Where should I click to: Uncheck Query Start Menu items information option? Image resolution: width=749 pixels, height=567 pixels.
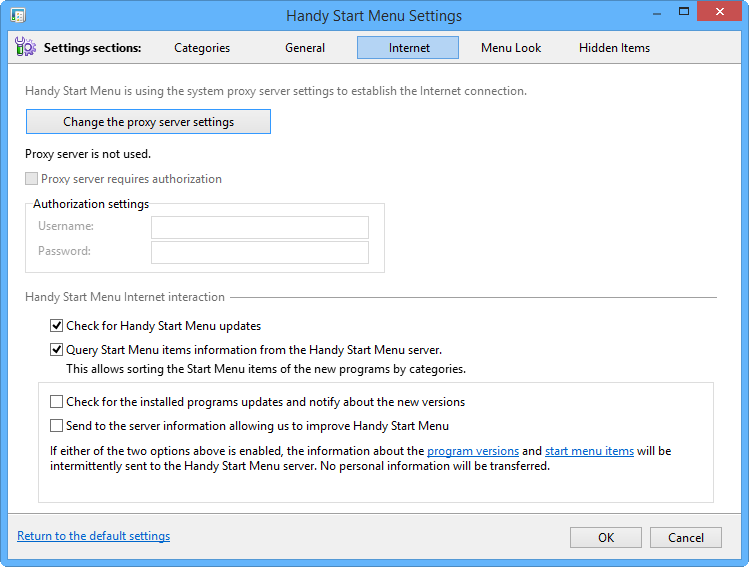click(56, 350)
